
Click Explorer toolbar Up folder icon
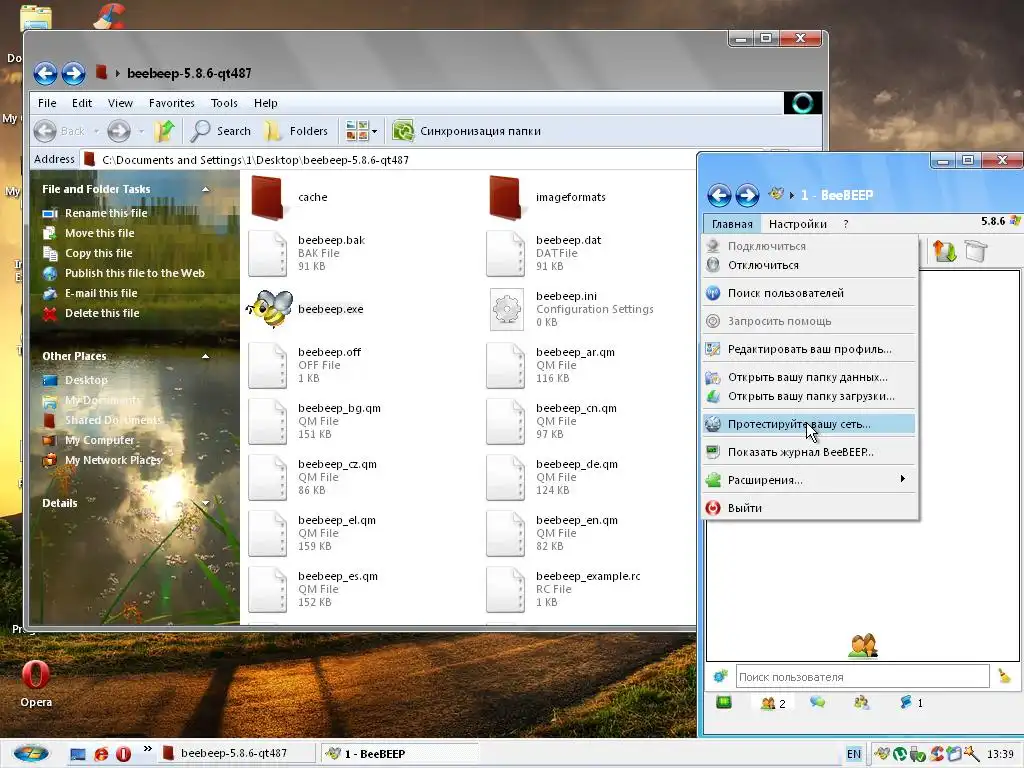pos(165,131)
